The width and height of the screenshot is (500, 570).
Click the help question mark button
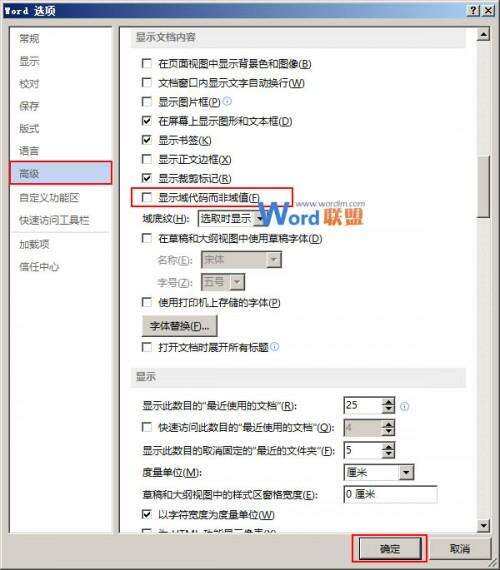click(x=473, y=10)
